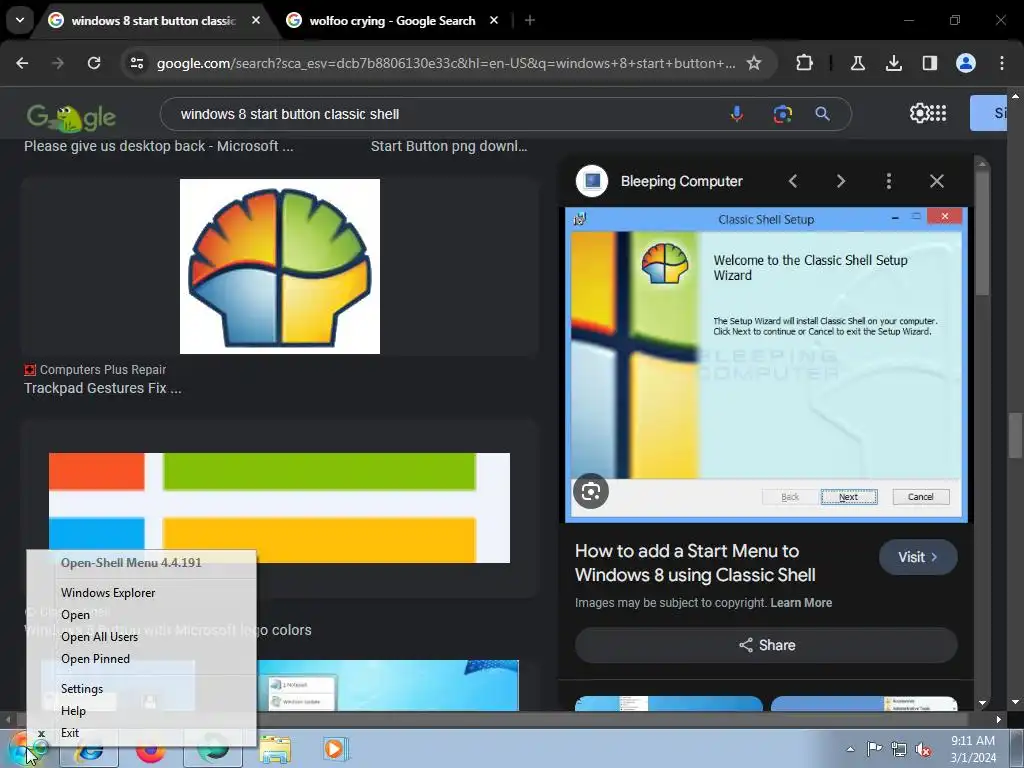The image size is (1024, 768).
Task: Open Bleeping Computer source in preview panel
Action: (660, 181)
